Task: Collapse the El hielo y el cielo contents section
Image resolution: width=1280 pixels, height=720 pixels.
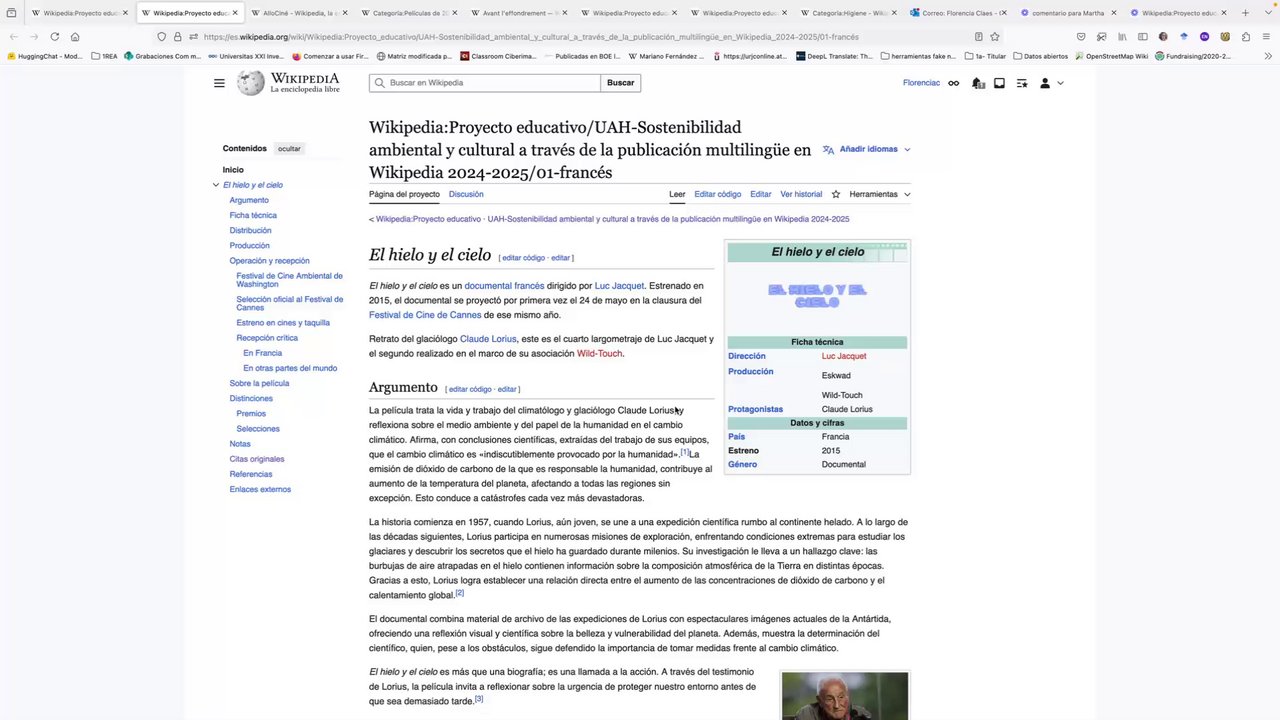Action: 216,185
